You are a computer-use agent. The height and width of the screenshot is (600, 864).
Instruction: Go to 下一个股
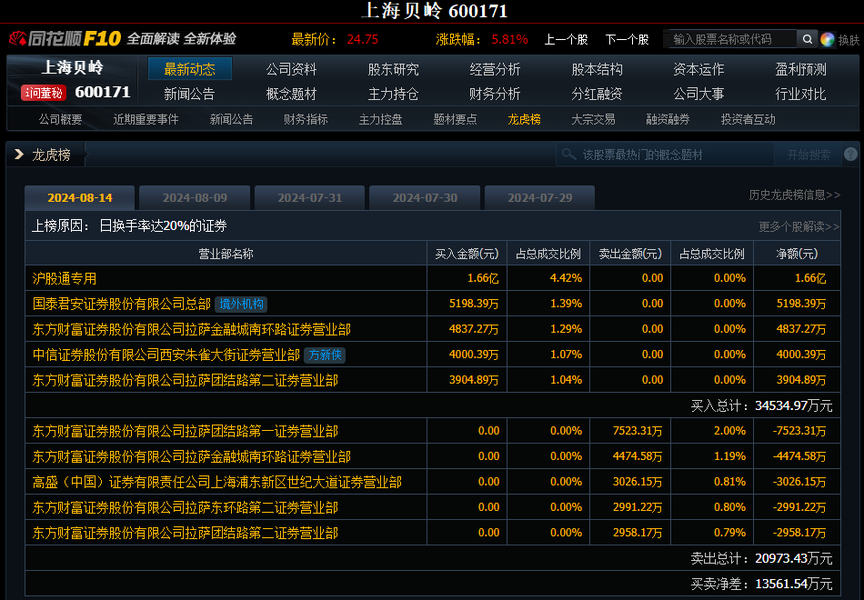(627, 40)
